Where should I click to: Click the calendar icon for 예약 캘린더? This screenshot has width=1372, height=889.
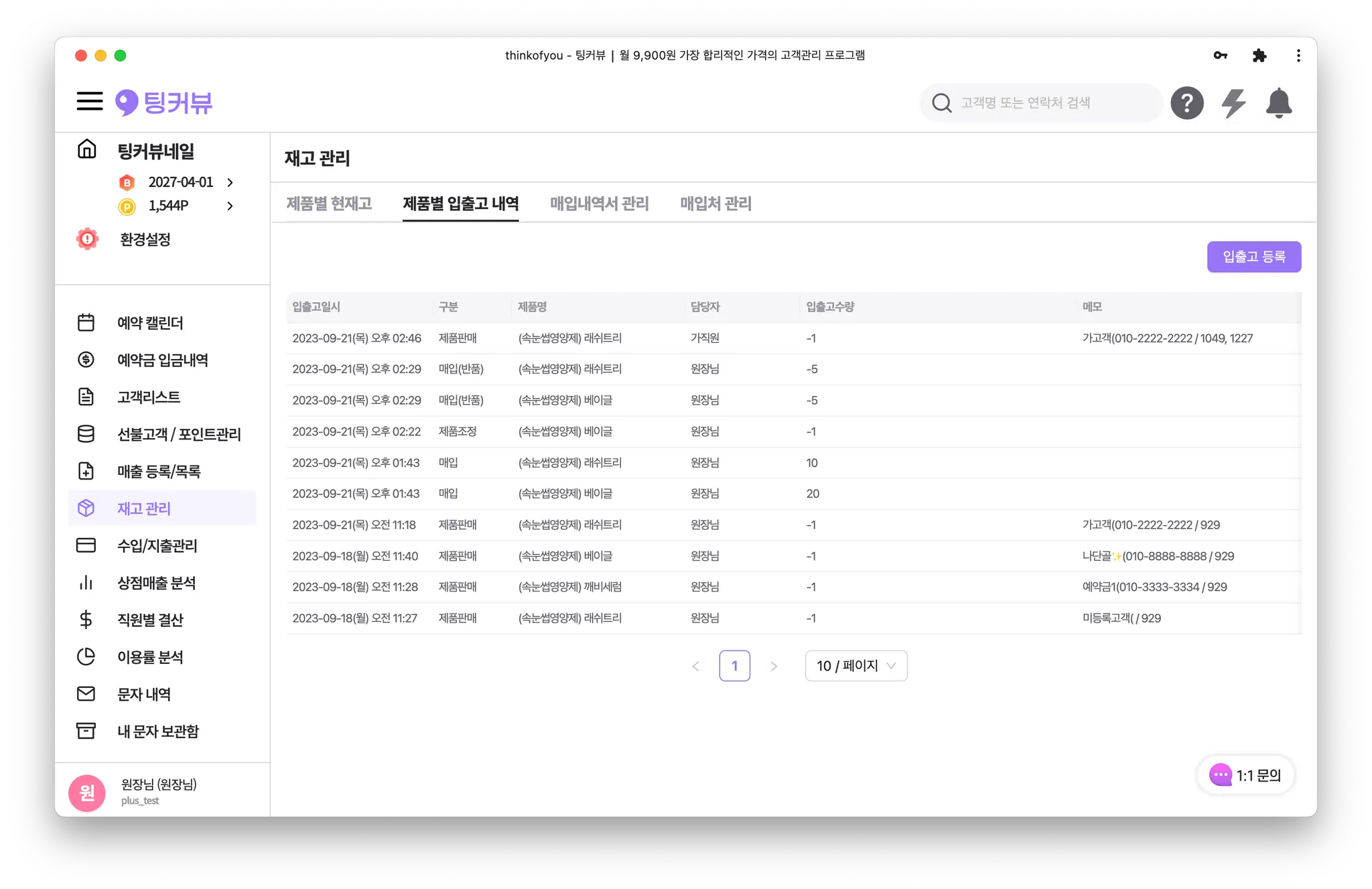86,323
